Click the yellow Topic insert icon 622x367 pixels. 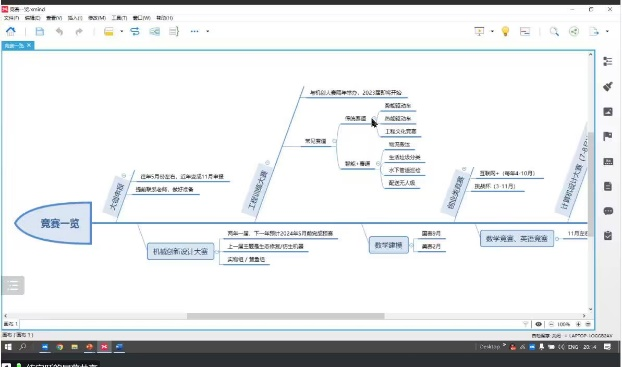click(109, 31)
